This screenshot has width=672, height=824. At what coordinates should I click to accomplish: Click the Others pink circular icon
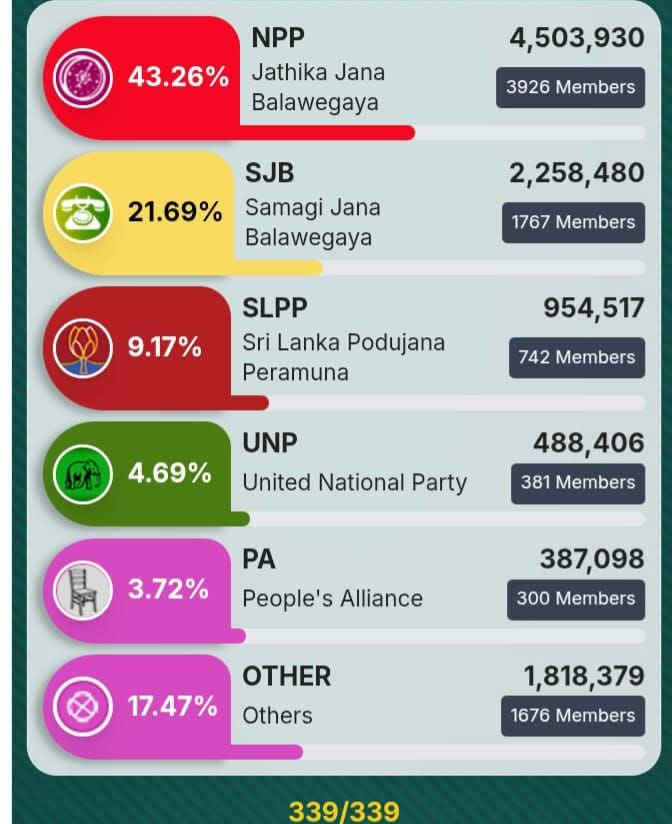pos(83,706)
